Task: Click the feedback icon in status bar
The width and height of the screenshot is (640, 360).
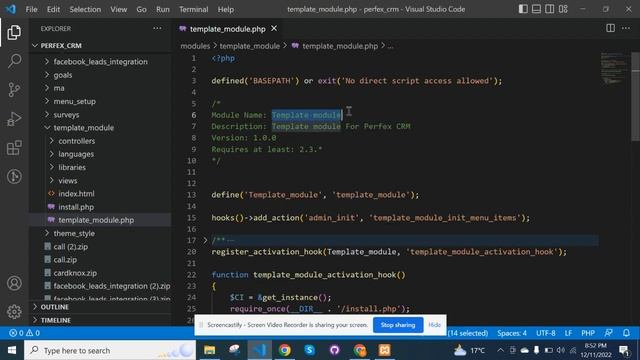Action: click(609, 333)
